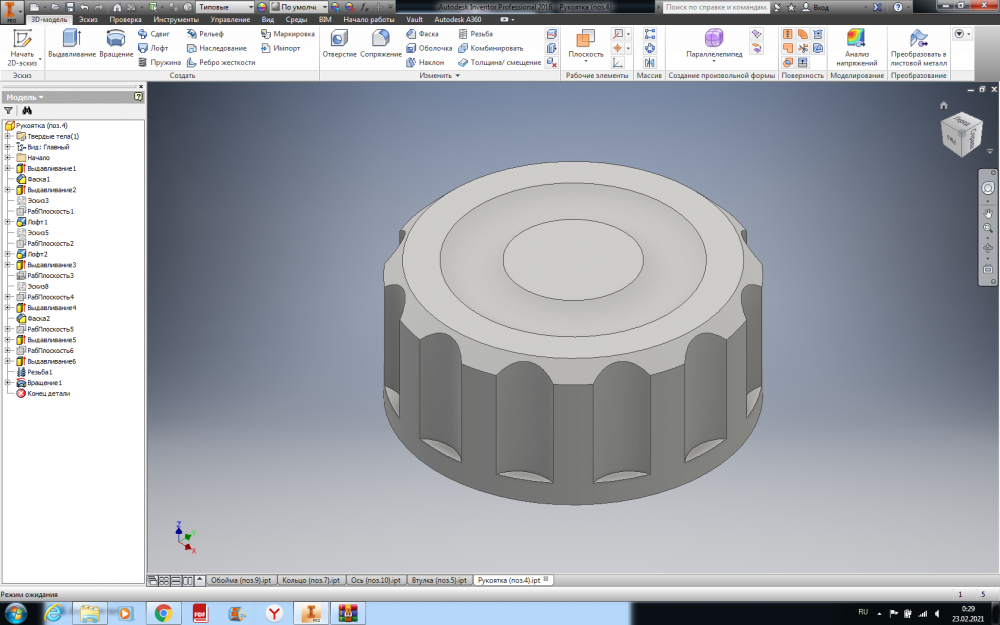
Task: Switch to the Эскиз ribbon tab
Action: coord(88,19)
